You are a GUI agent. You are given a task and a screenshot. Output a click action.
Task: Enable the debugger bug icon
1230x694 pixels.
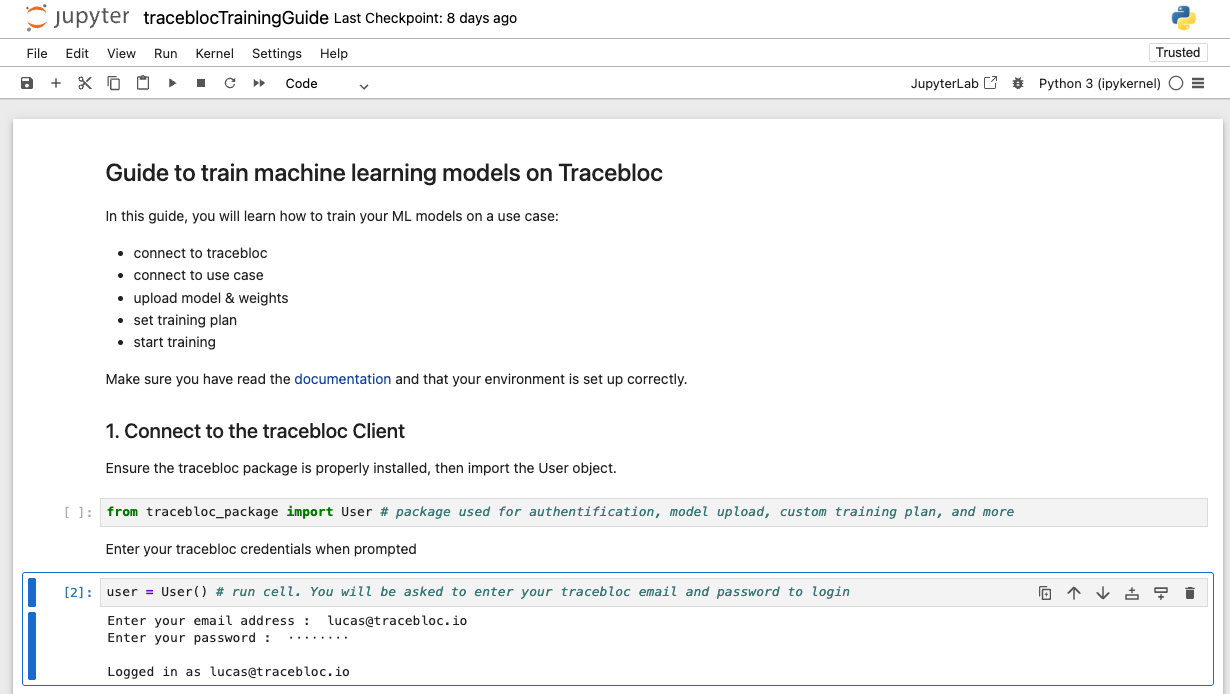point(1018,84)
